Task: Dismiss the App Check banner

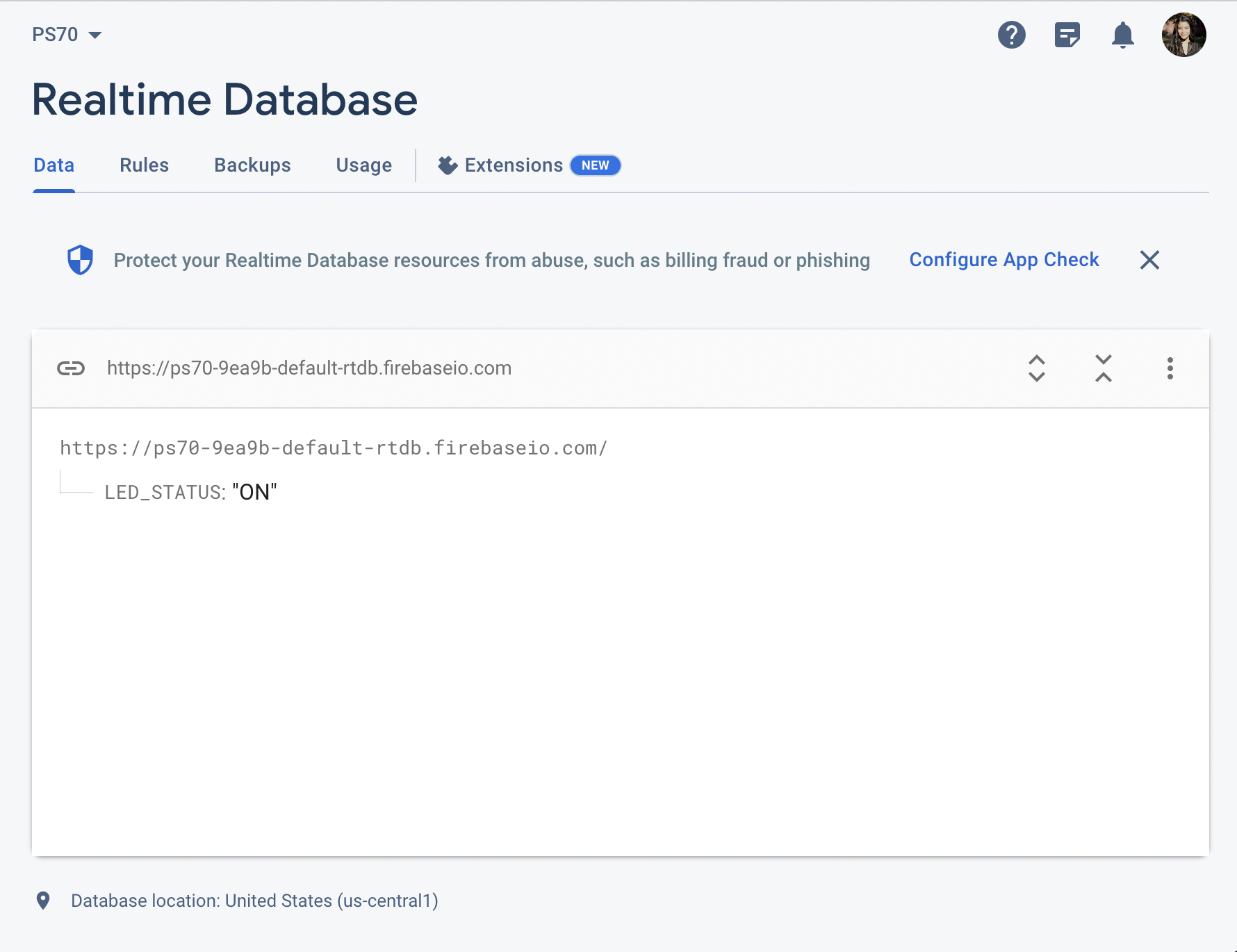Action: point(1149,260)
